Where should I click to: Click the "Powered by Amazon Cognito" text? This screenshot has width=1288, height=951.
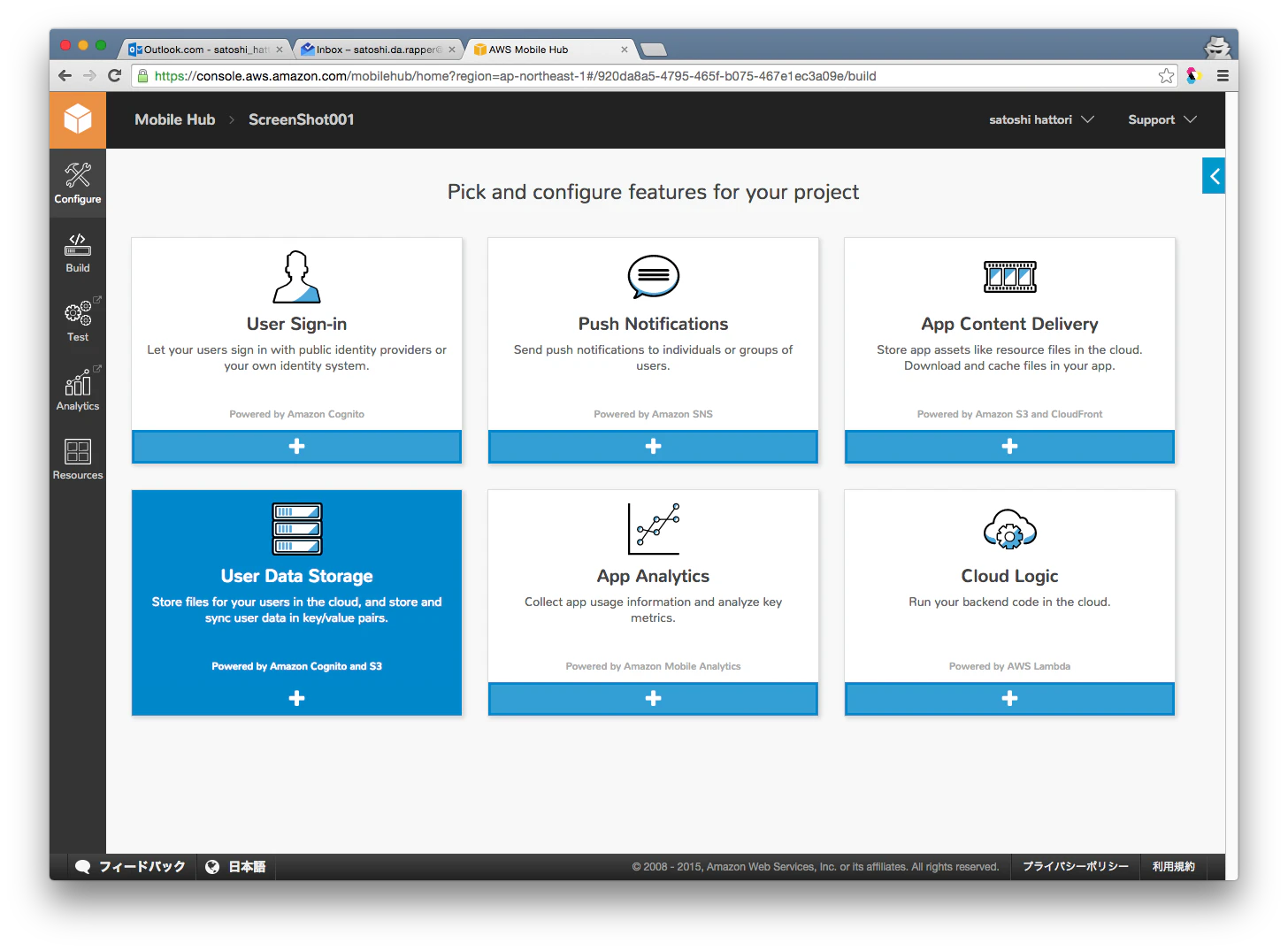297,414
